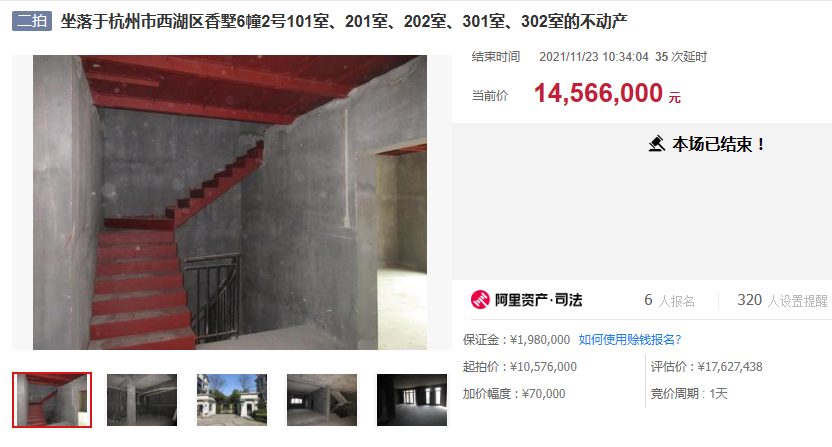This screenshot has width=832, height=447.
Task: Select the second thumbnail of concrete interior
Action: (142, 400)
